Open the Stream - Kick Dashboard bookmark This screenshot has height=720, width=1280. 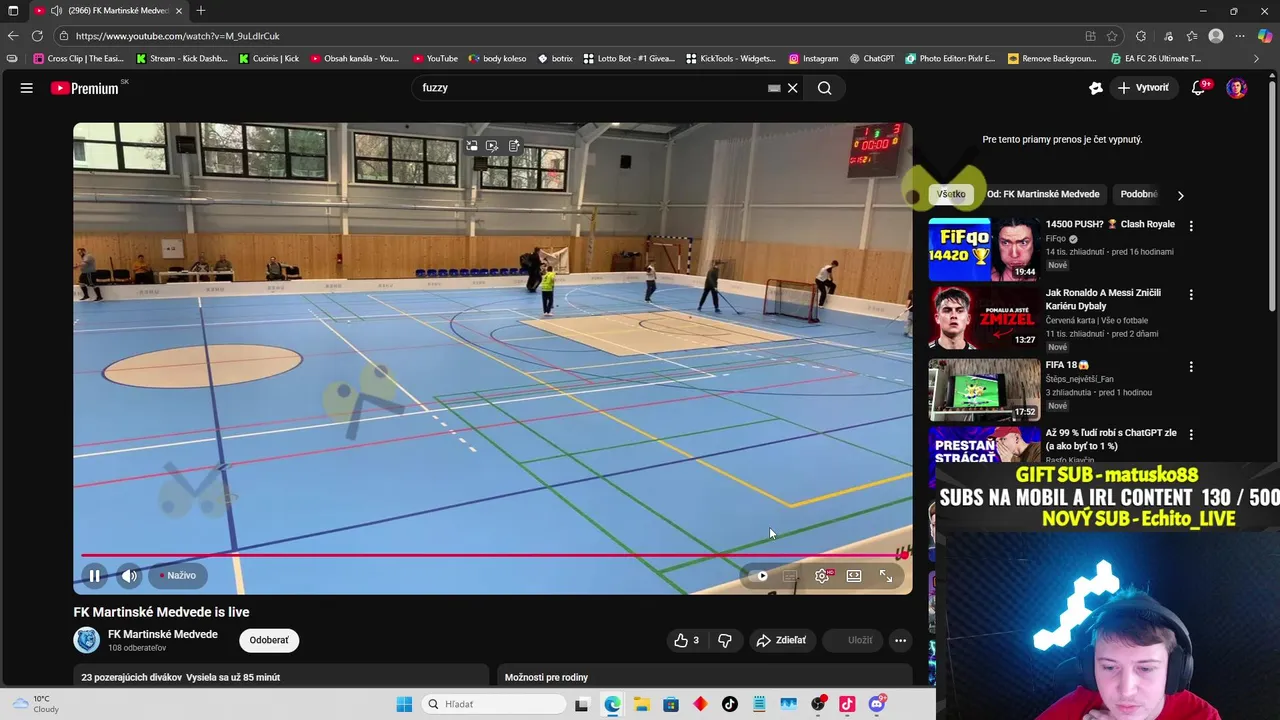[x=182, y=58]
